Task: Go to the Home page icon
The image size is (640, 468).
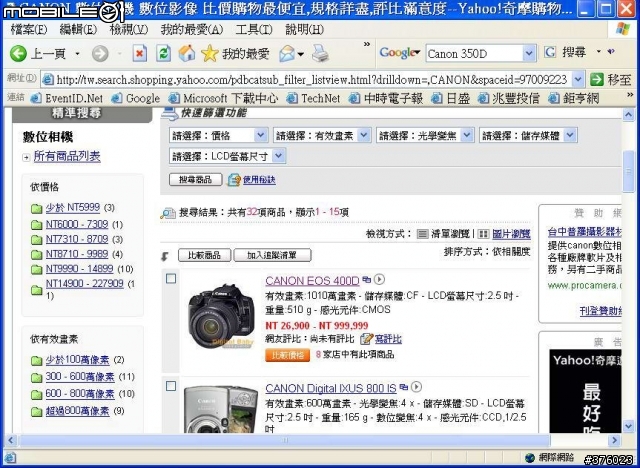Action: (x=187, y=53)
